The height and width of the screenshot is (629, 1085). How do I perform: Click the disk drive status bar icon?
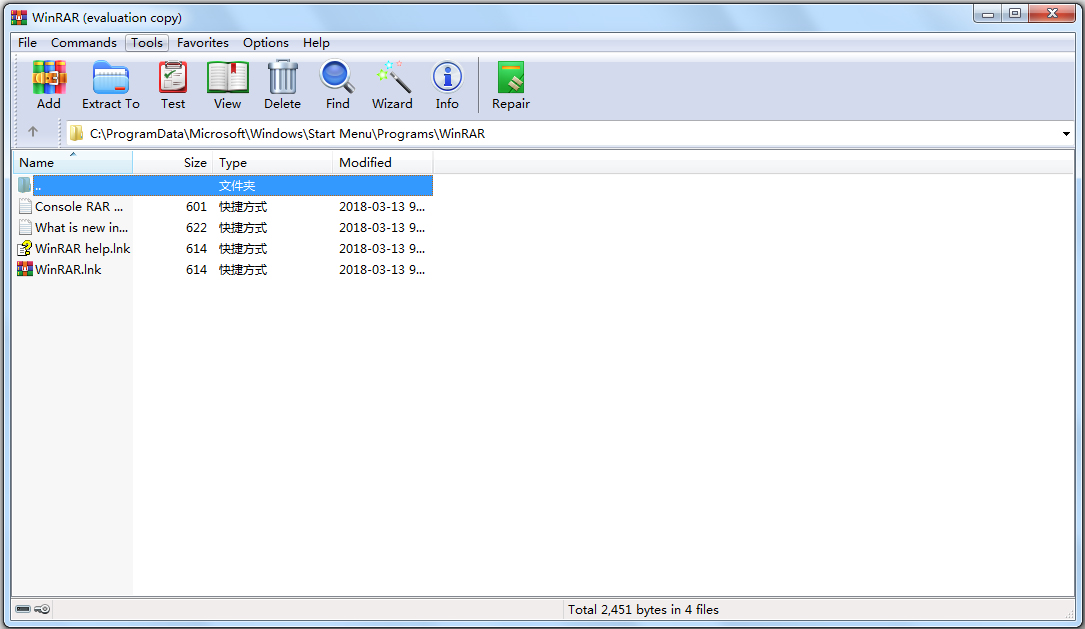point(23,609)
